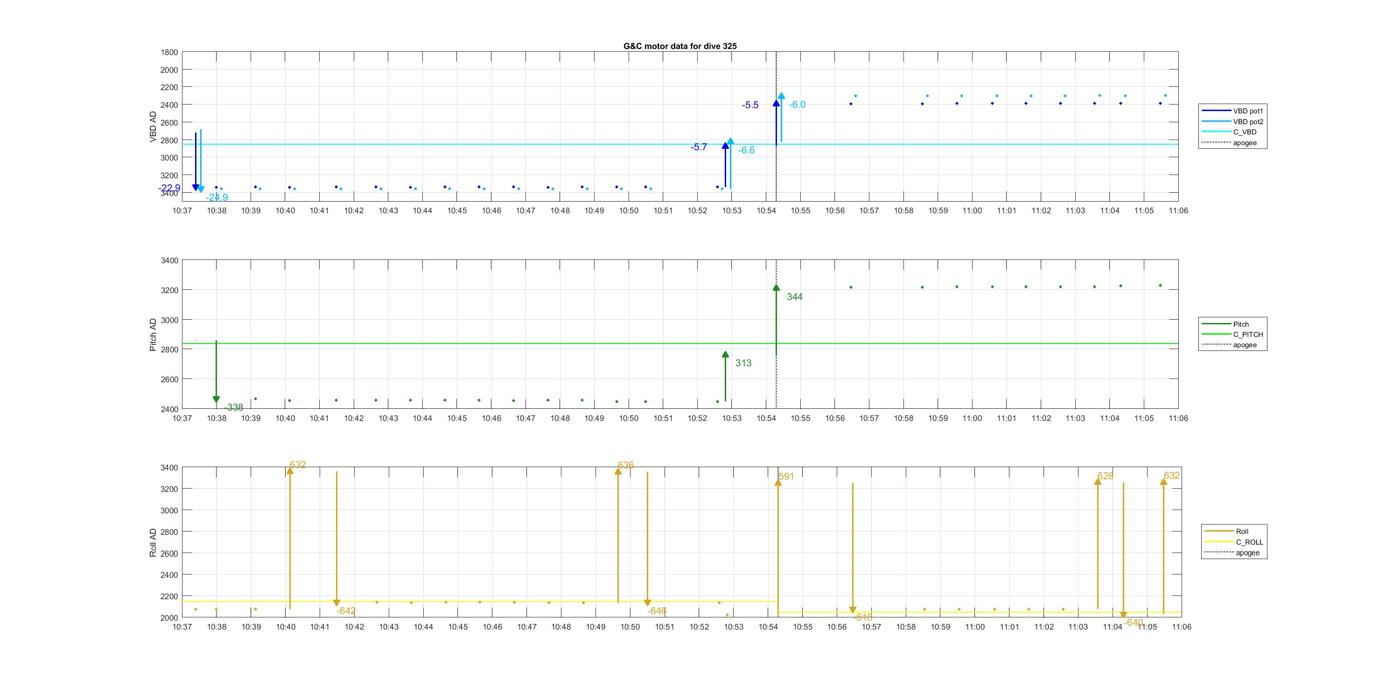Screen dimensions: 1400x693
Task: Click the "636" annotation in the Roll plot
Action: tap(626, 465)
